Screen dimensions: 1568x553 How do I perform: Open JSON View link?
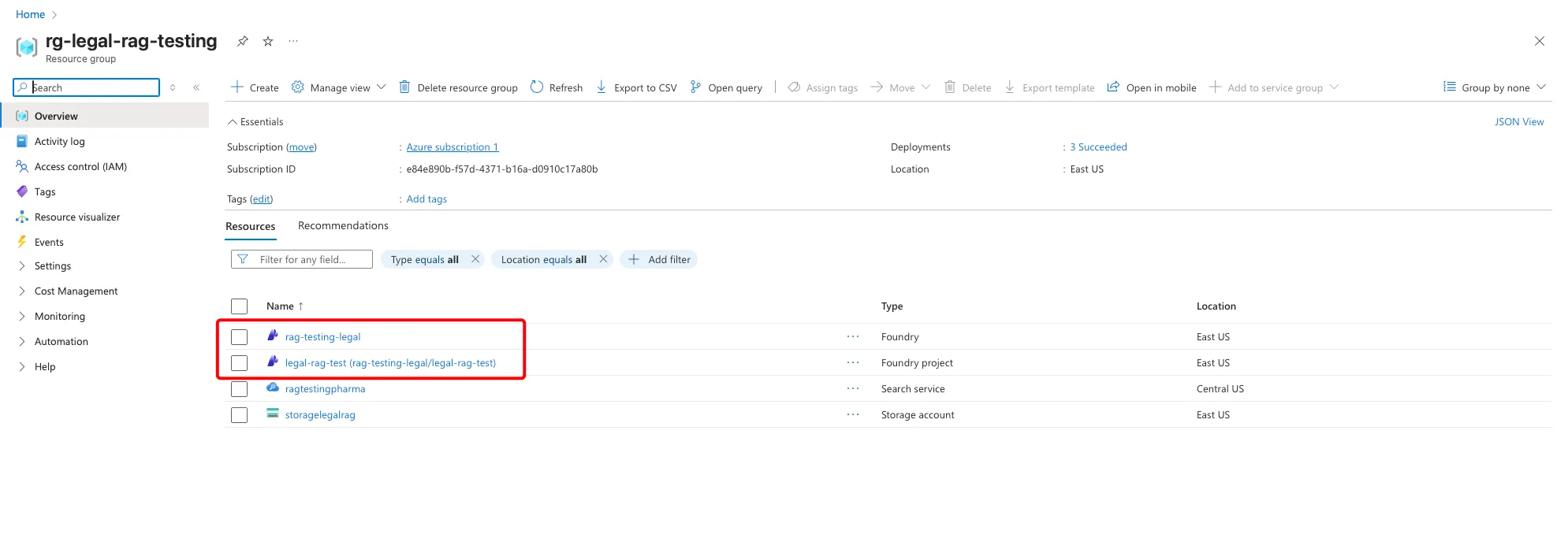pos(1519,121)
